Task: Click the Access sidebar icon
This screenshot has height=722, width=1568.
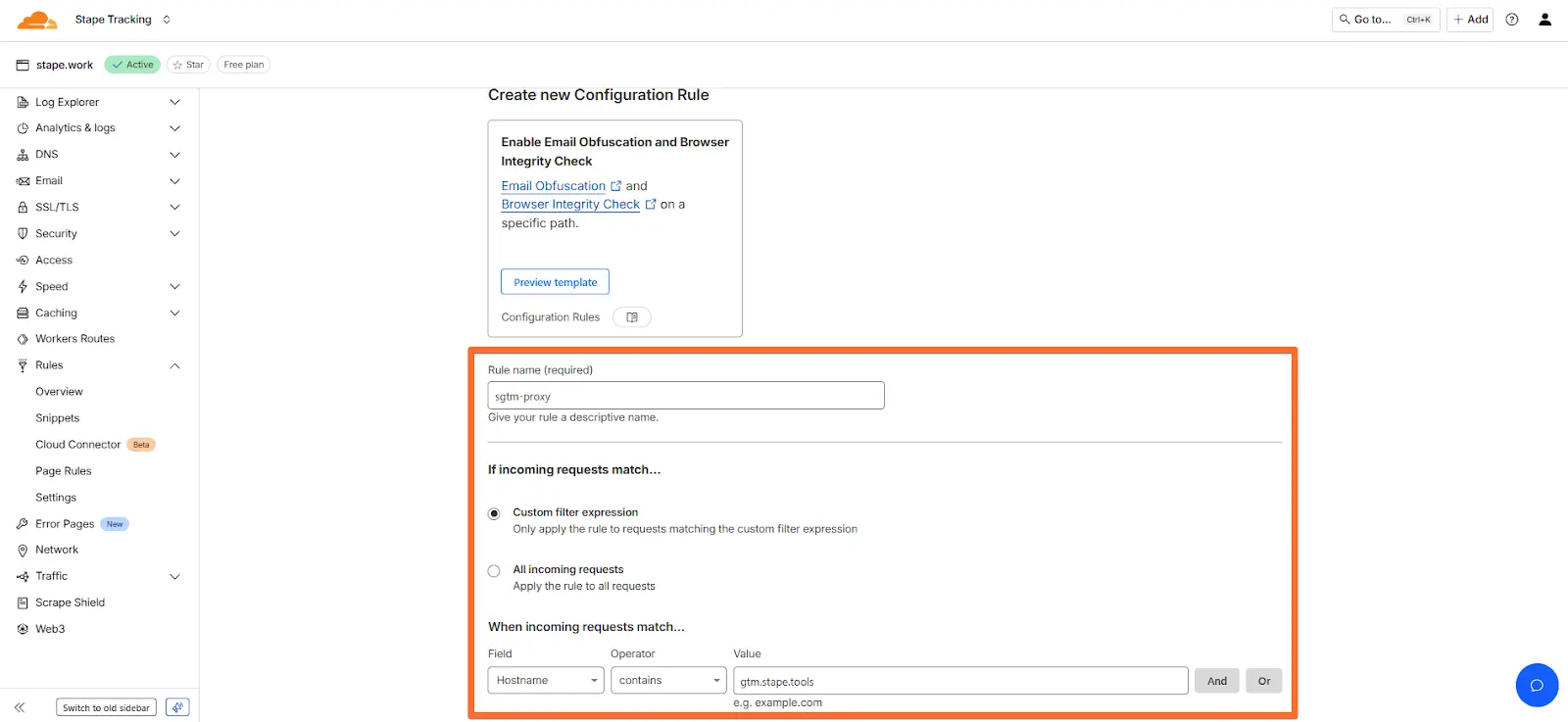Action: coord(23,261)
